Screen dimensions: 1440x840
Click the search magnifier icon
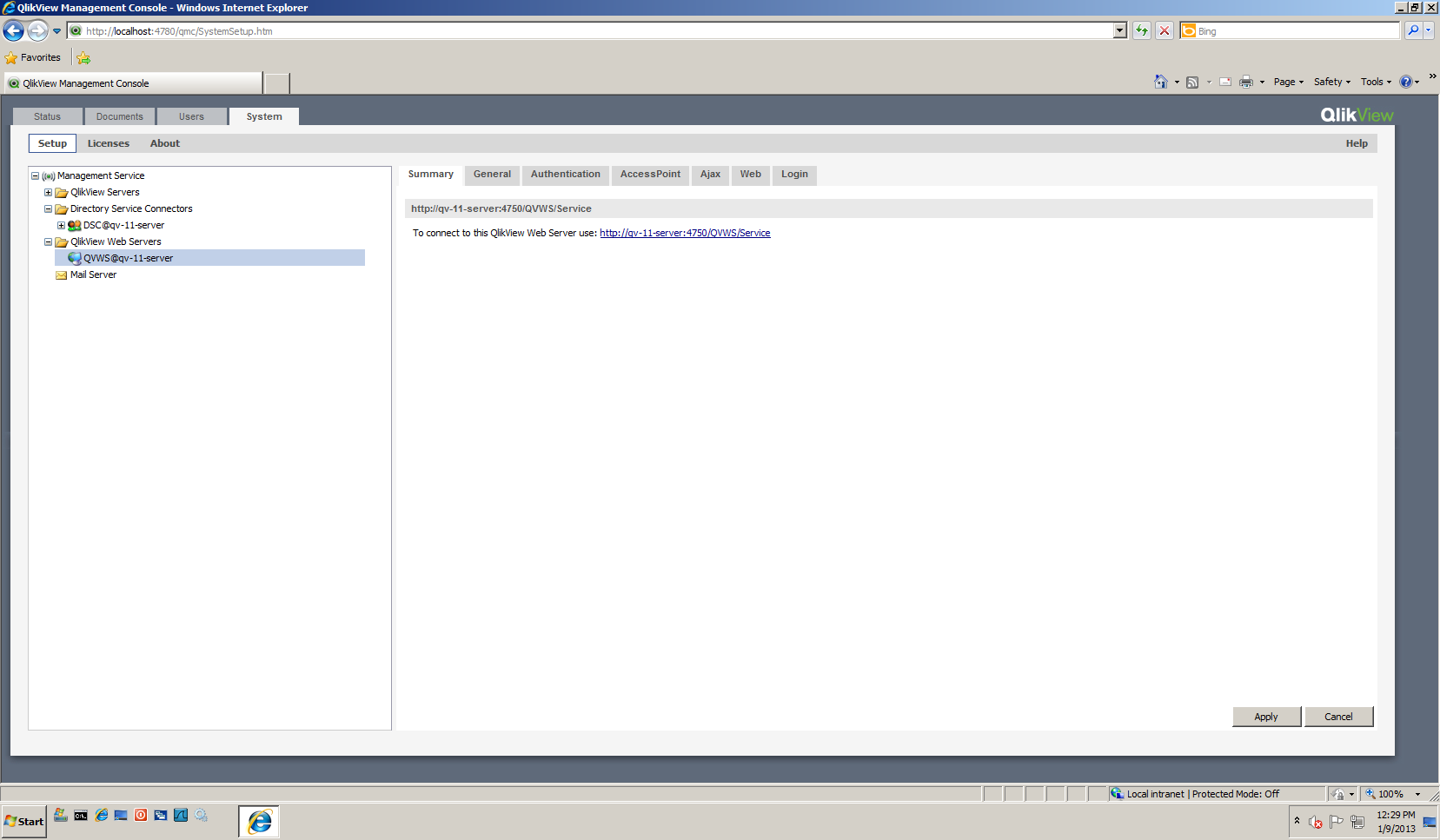click(x=1414, y=30)
